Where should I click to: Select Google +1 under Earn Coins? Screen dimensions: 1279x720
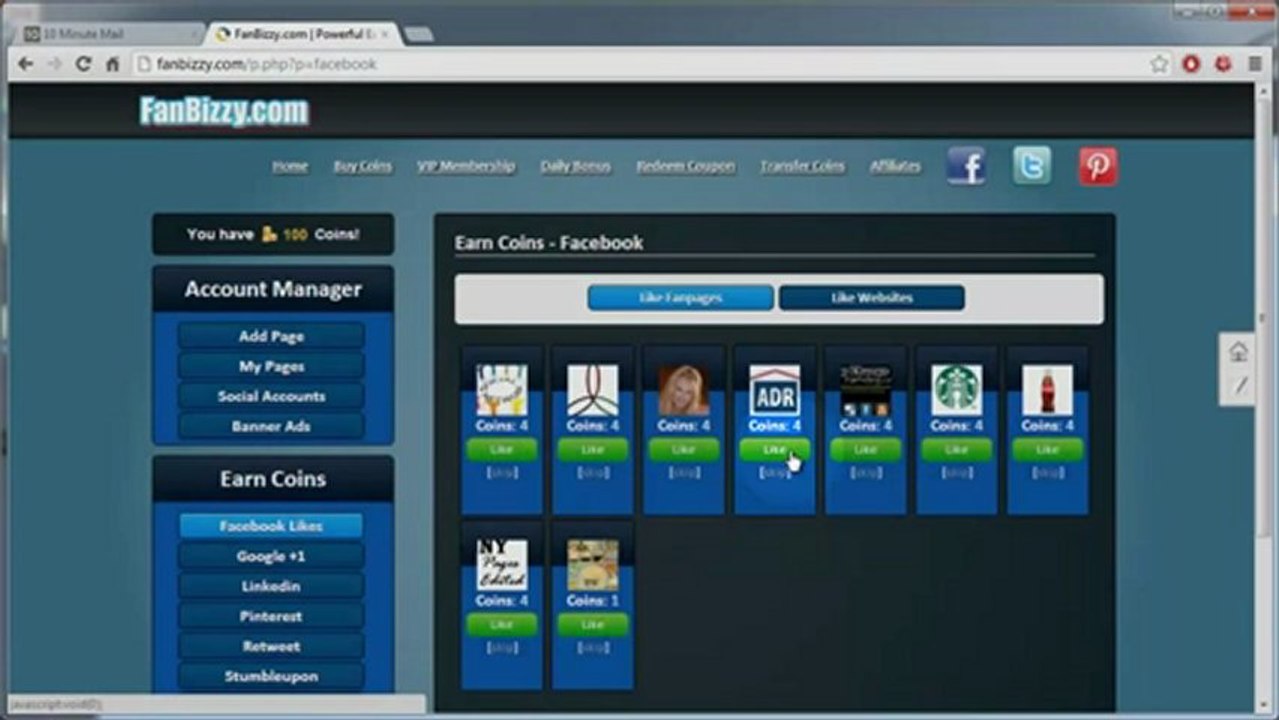point(271,556)
